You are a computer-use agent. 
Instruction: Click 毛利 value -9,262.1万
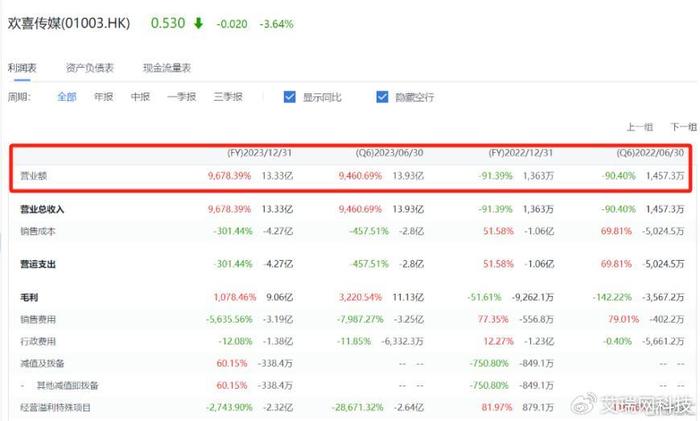(x=533, y=297)
